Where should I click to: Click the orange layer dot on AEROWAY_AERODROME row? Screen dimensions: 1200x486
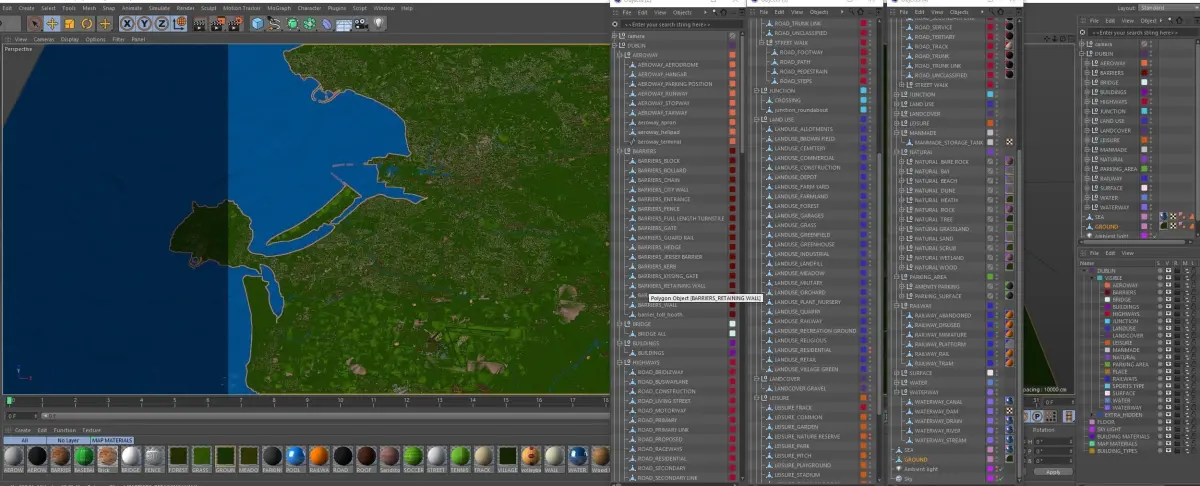(732, 65)
